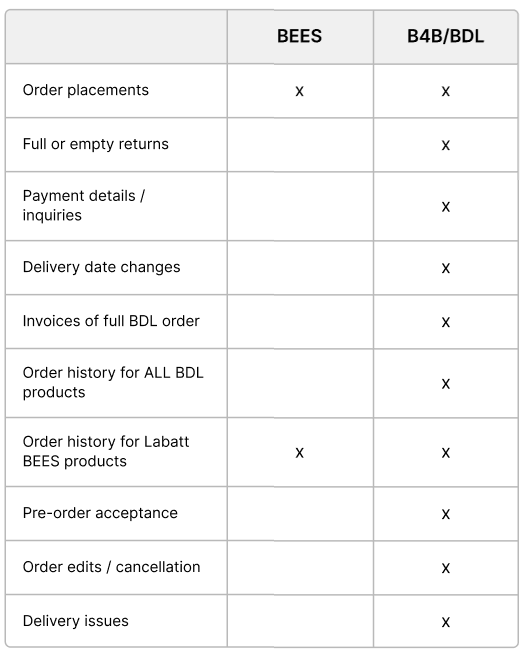Click the B4B/BDL X for Order placements
525x651 pixels.
(445, 91)
